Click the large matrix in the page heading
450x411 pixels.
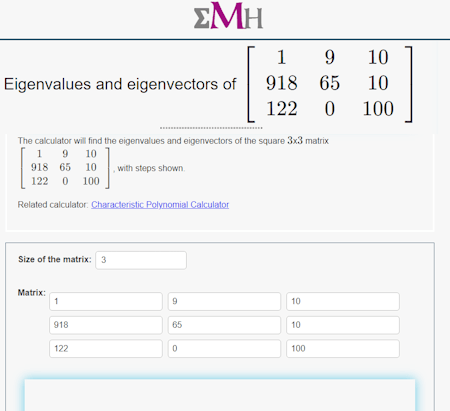click(330, 84)
